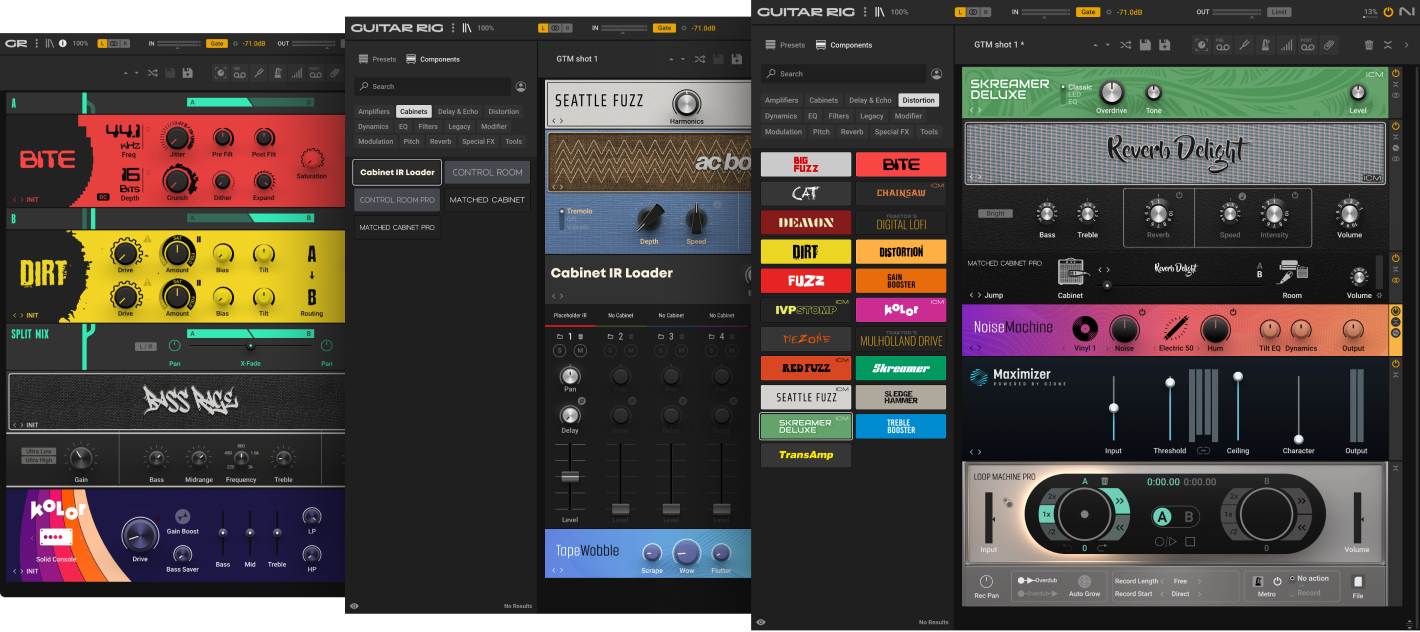Click previous preset arrow on Noise Machine
Screen dimensions: 1420x632
click(x=972, y=348)
